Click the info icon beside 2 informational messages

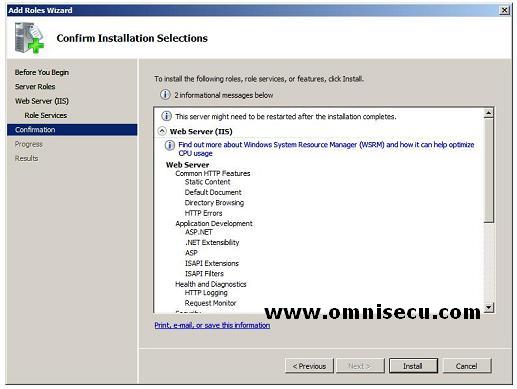(165, 95)
